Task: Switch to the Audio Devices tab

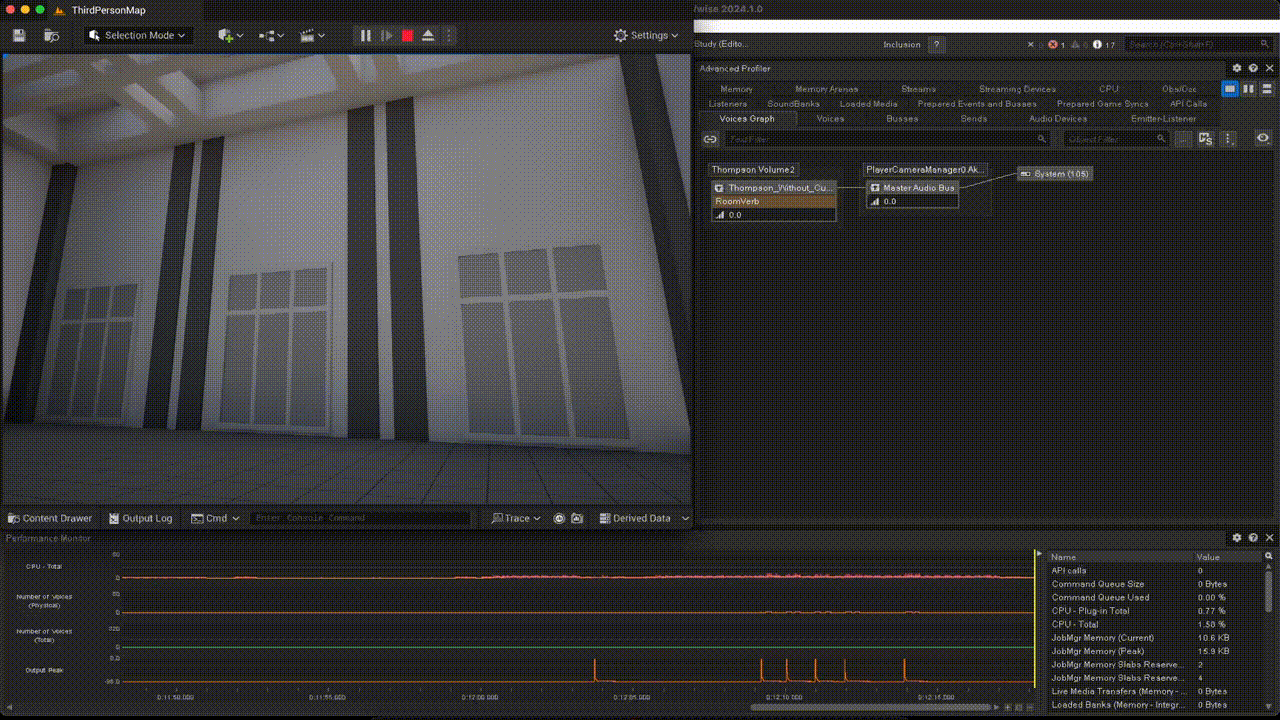Action: [x=1058, y=119]
